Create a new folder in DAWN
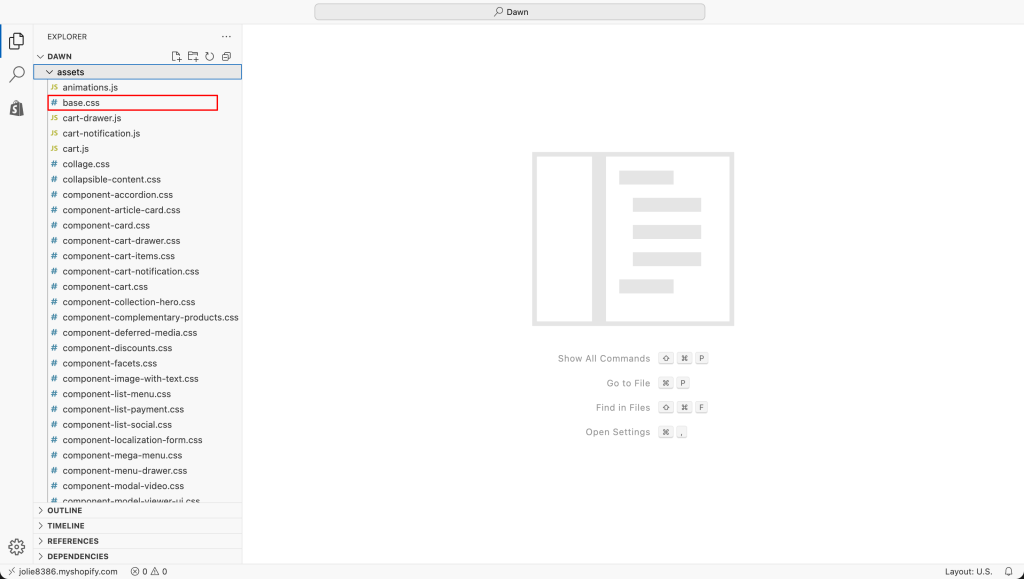 tap(193, 57)
